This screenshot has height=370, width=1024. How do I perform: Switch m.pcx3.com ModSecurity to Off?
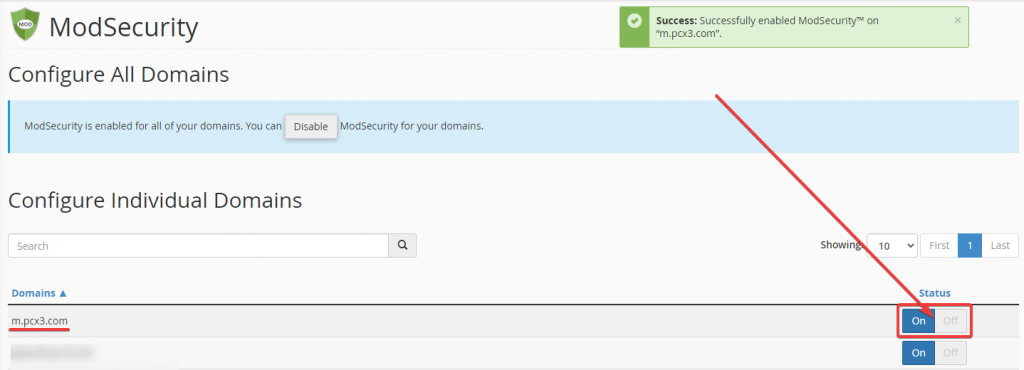[x=951, y=321]
